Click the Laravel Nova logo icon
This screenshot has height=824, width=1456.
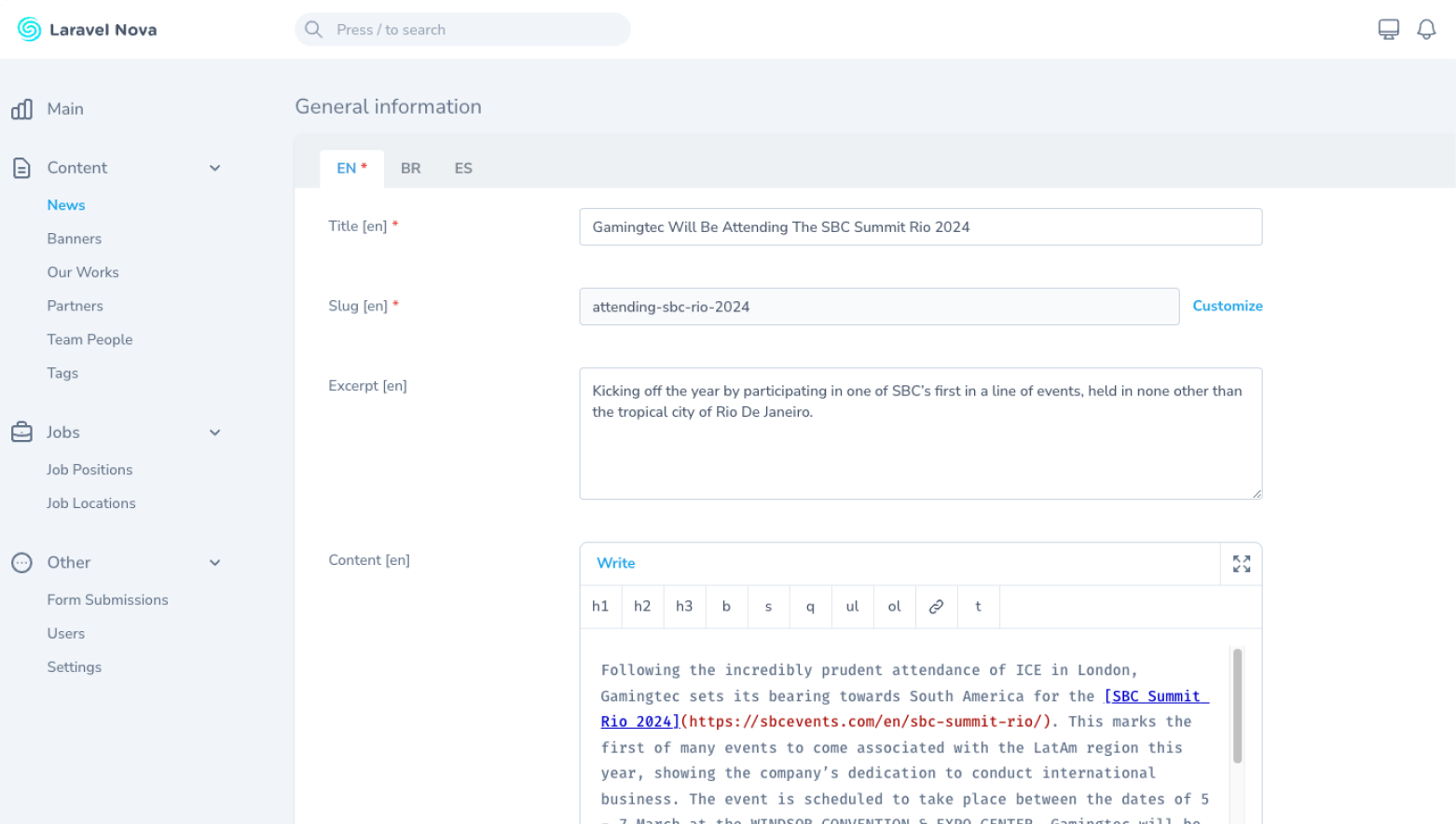pos(29,30)
